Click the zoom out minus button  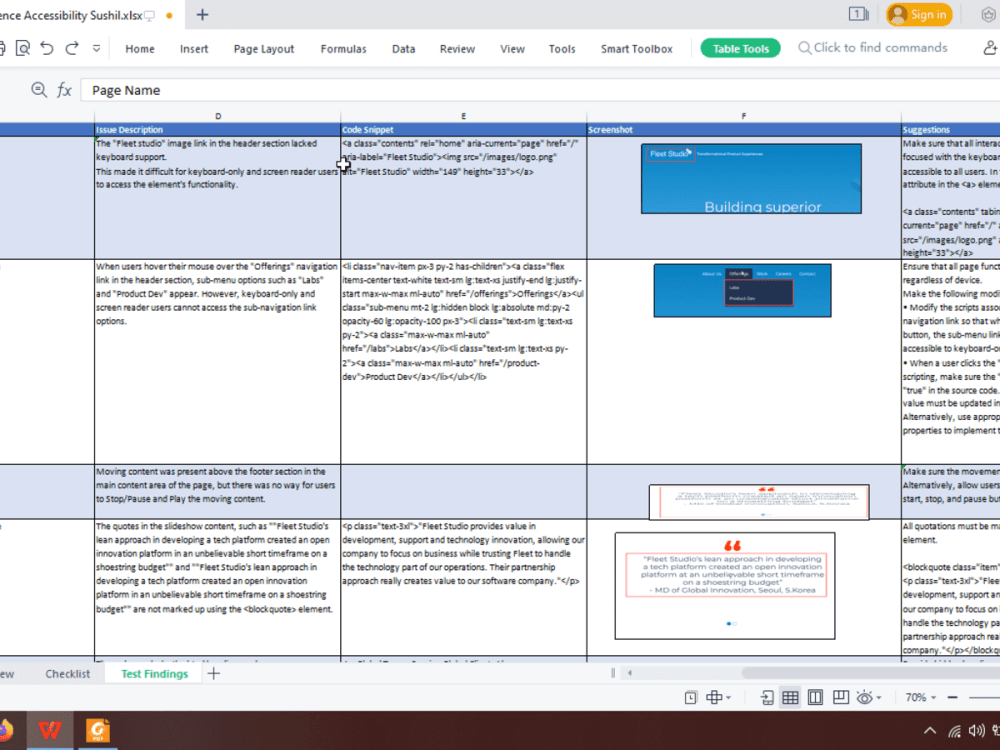pos(952,698)
